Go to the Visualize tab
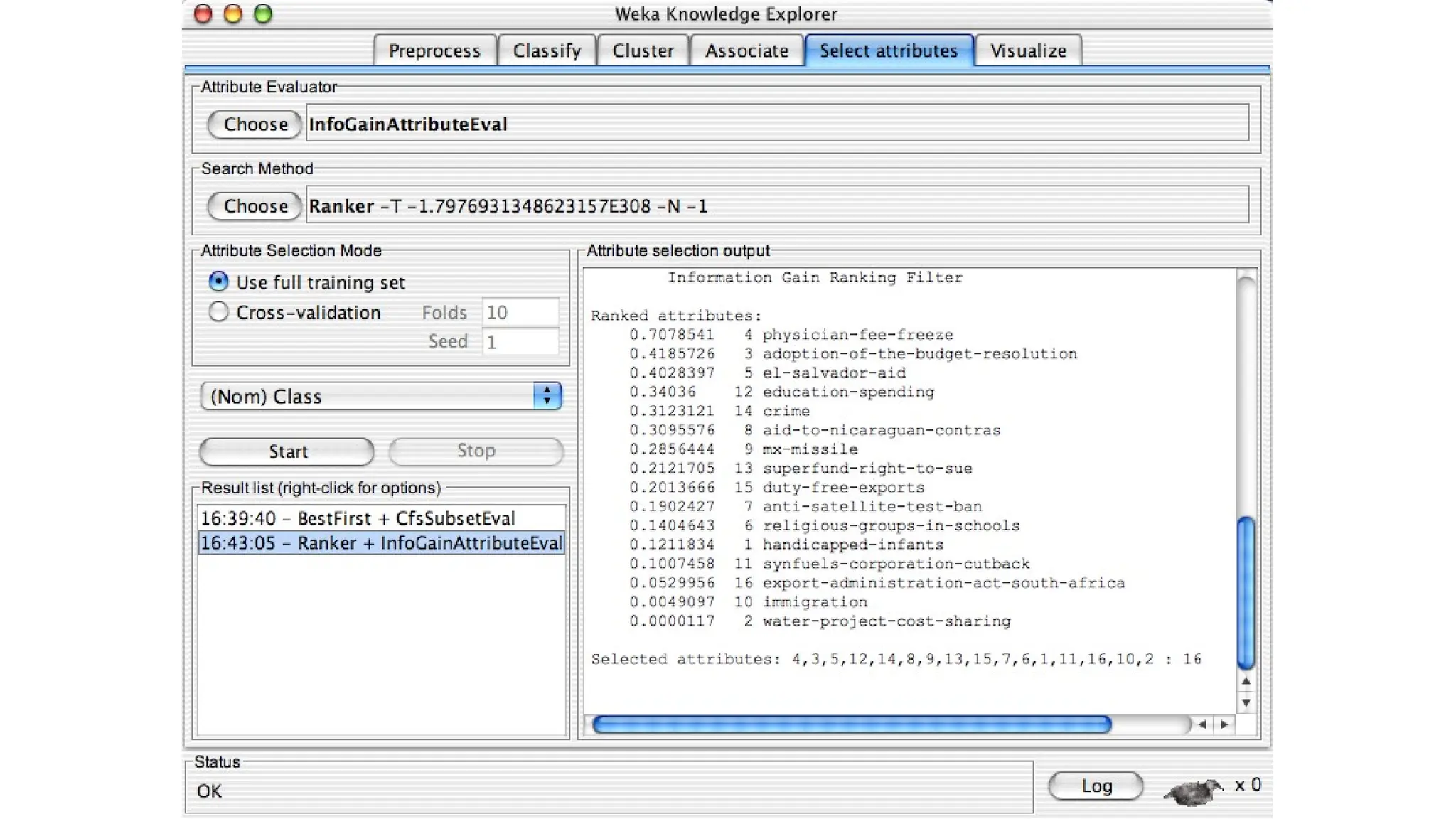Viewport: 1456px width, 819px height. pos(1028,51)
